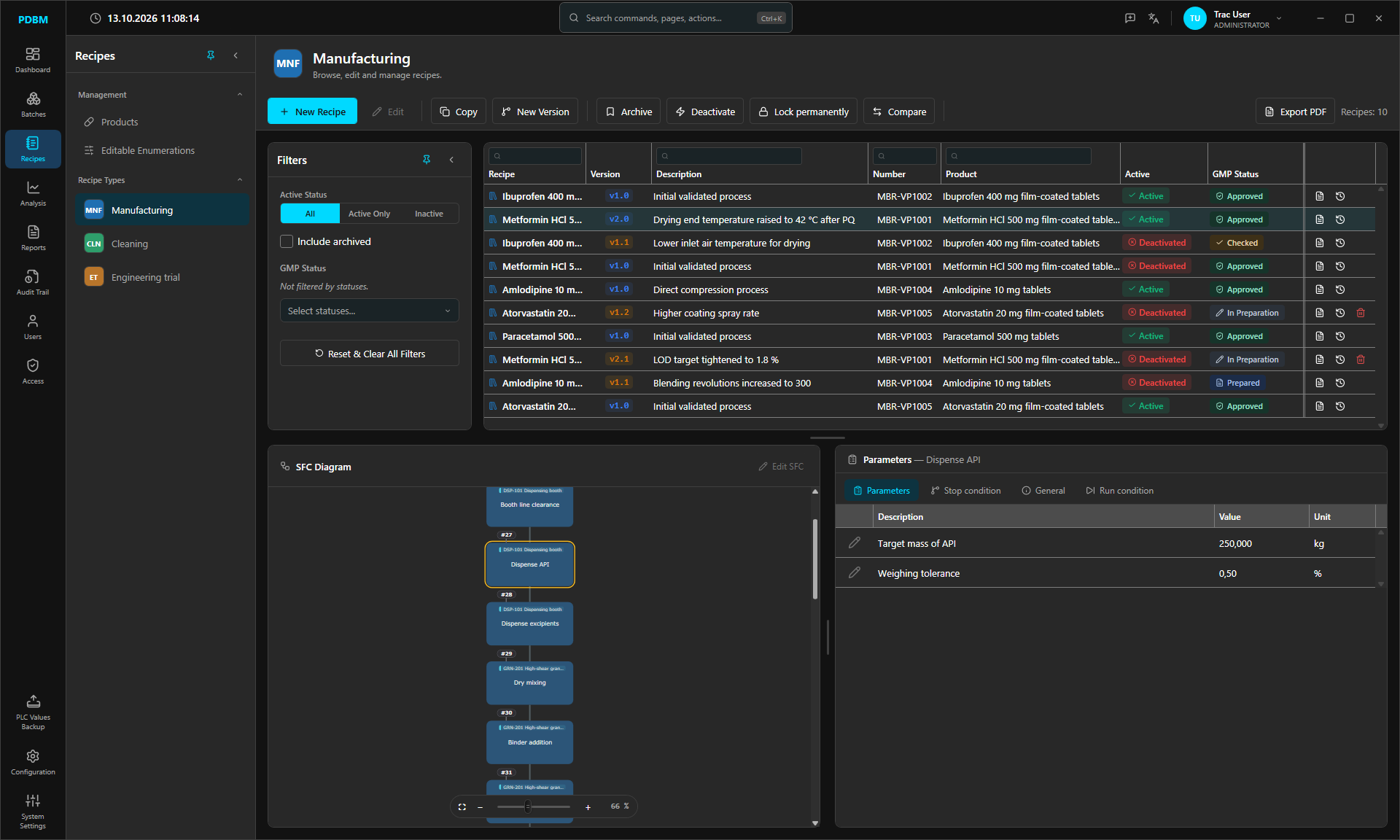Open the Dashboard sidebar icon

33,61
